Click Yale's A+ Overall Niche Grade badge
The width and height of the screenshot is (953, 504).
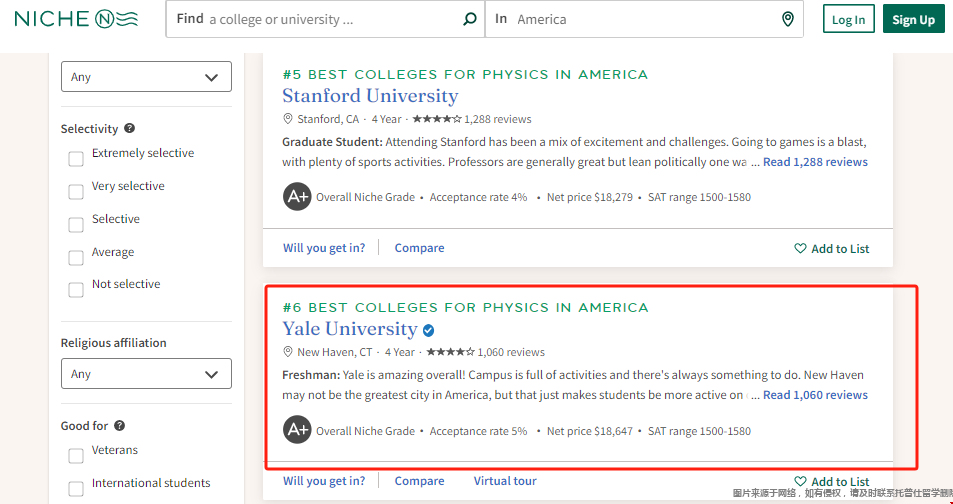coord(297,430)
